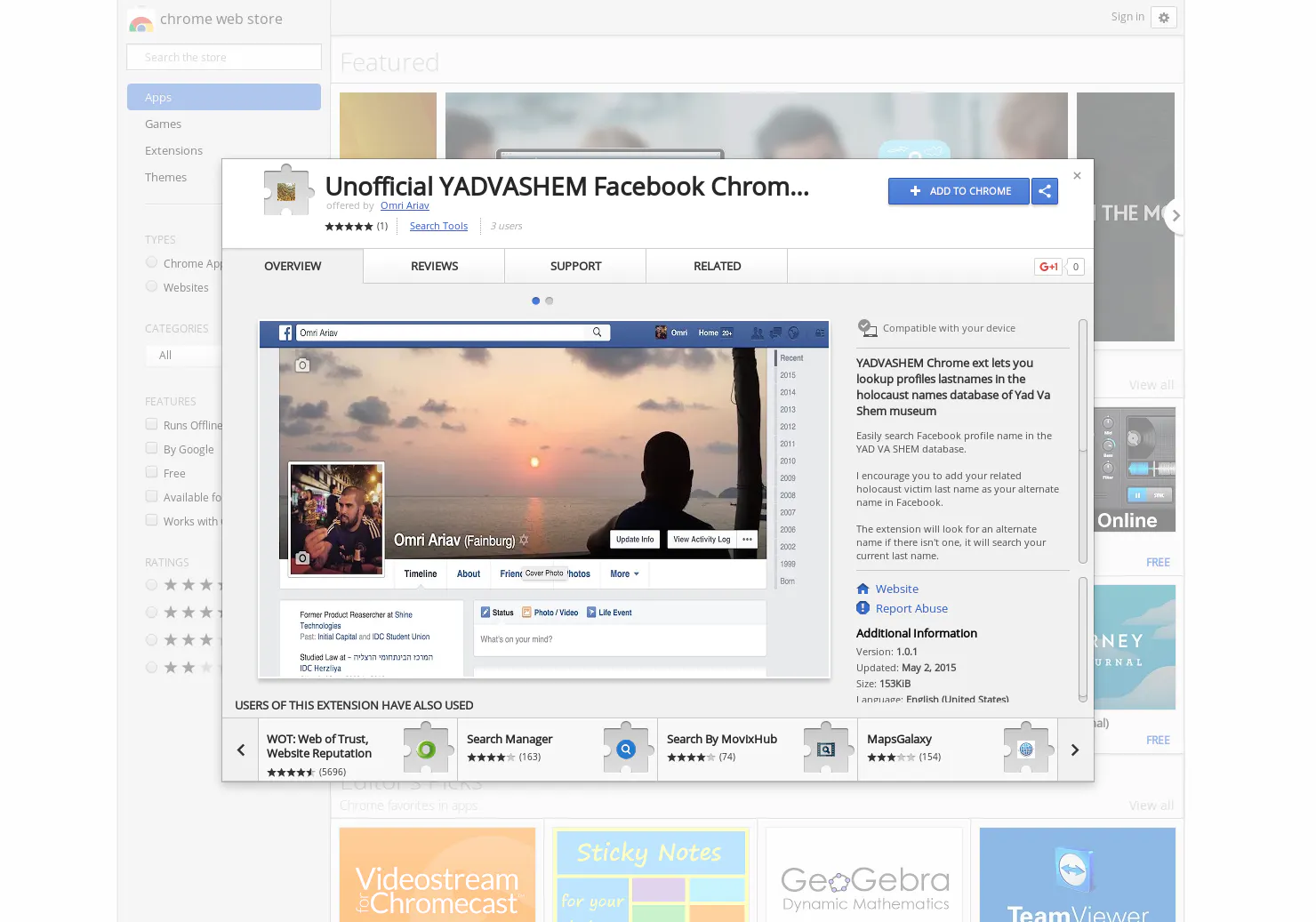Show next related extensions

coord(1075,750)
